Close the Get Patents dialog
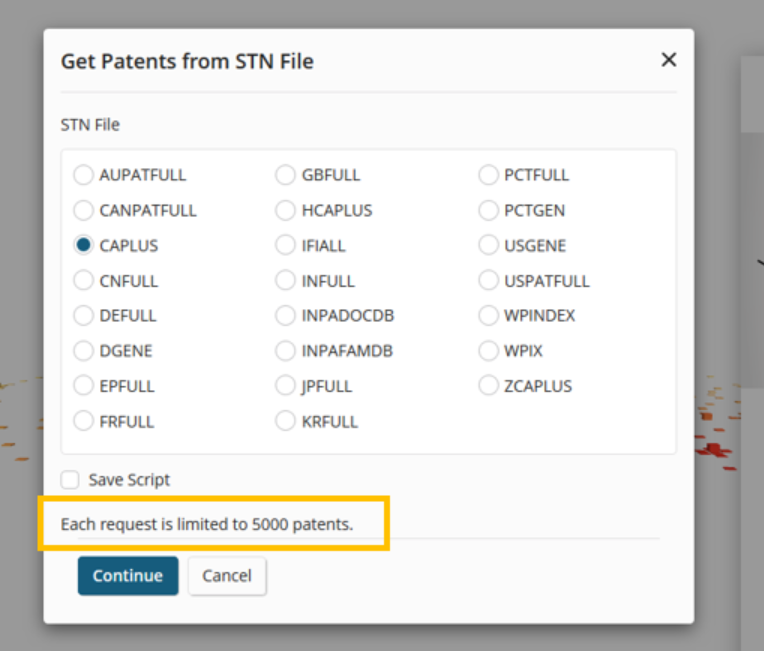 tap(669, 60)
